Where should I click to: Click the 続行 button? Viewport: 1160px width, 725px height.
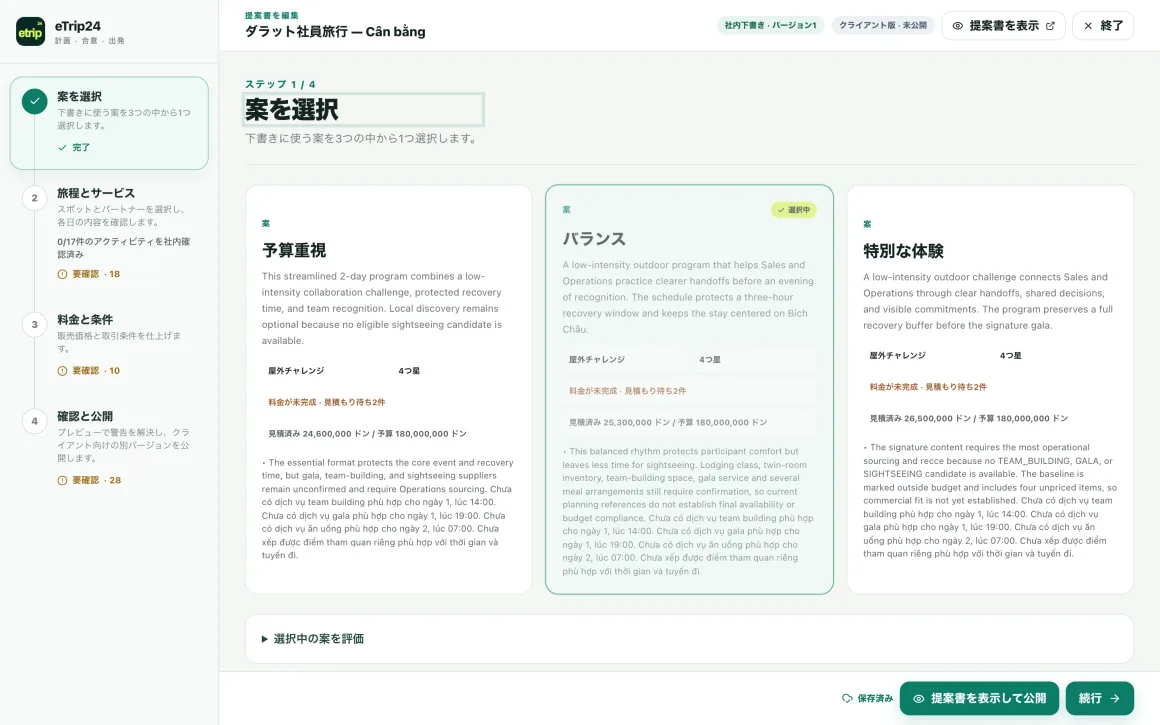(x=1099, y=698)
